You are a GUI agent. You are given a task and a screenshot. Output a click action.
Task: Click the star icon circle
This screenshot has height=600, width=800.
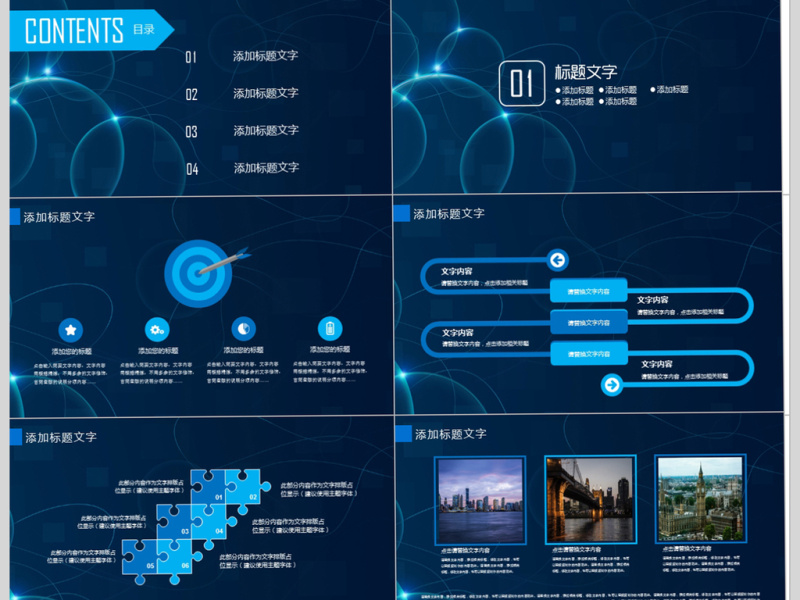tap(71, 328)
